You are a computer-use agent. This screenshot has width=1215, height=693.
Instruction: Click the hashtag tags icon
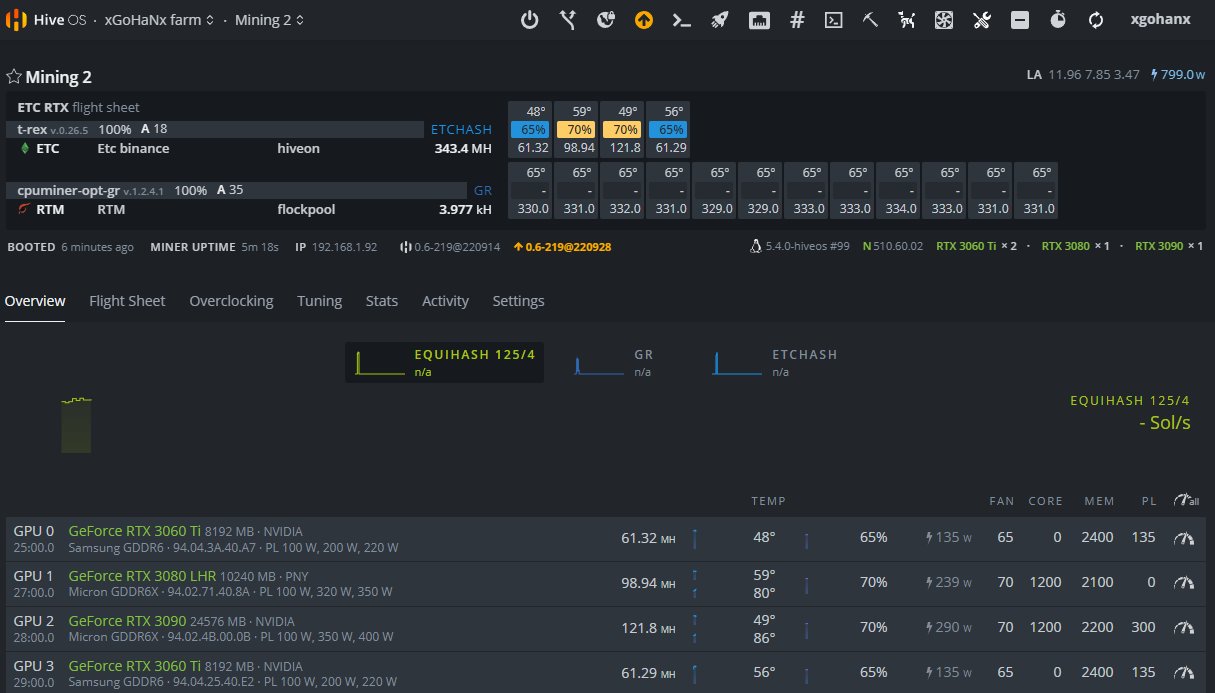coord(797,20)
